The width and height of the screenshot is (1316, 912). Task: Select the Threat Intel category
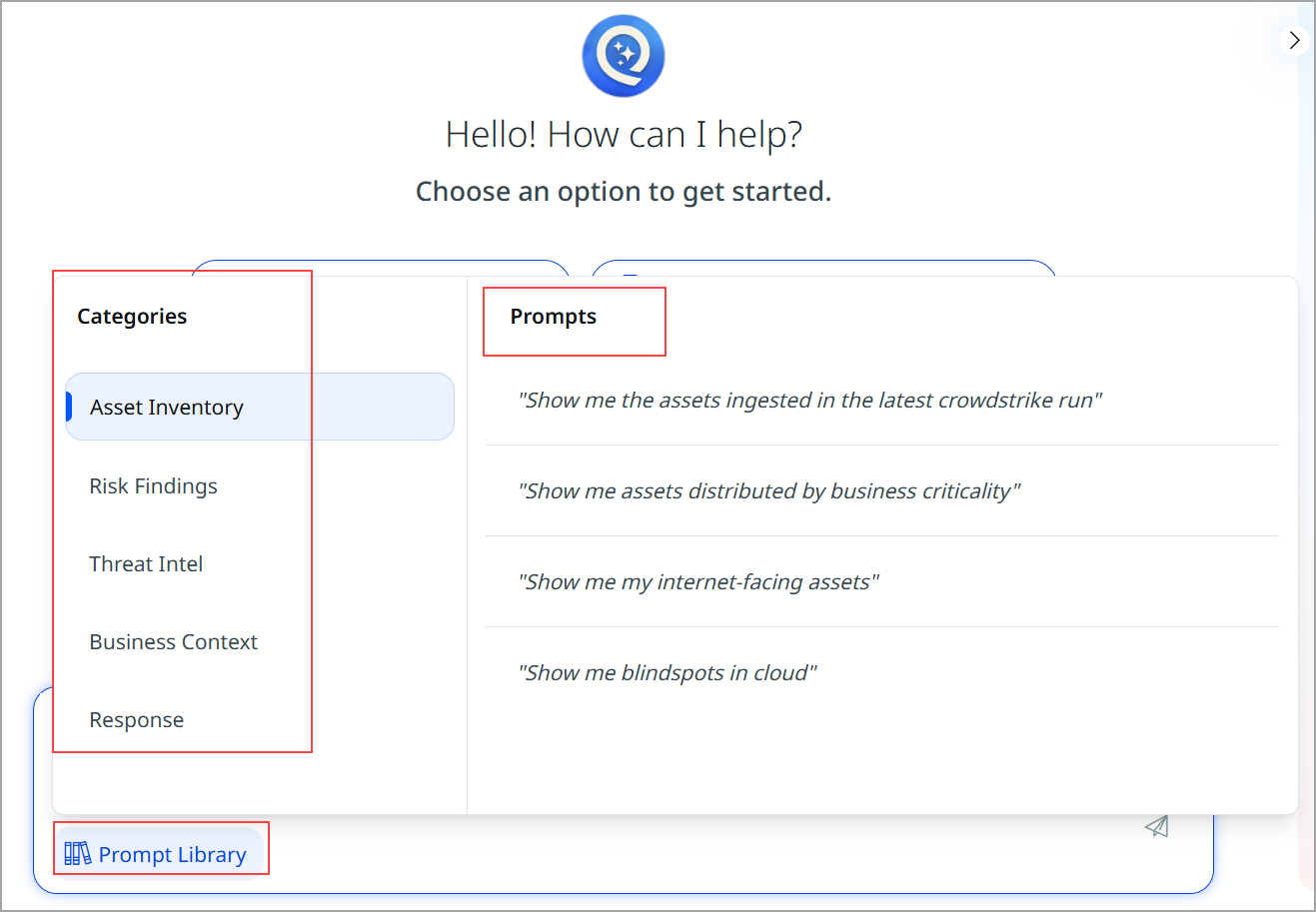(146, 563)
